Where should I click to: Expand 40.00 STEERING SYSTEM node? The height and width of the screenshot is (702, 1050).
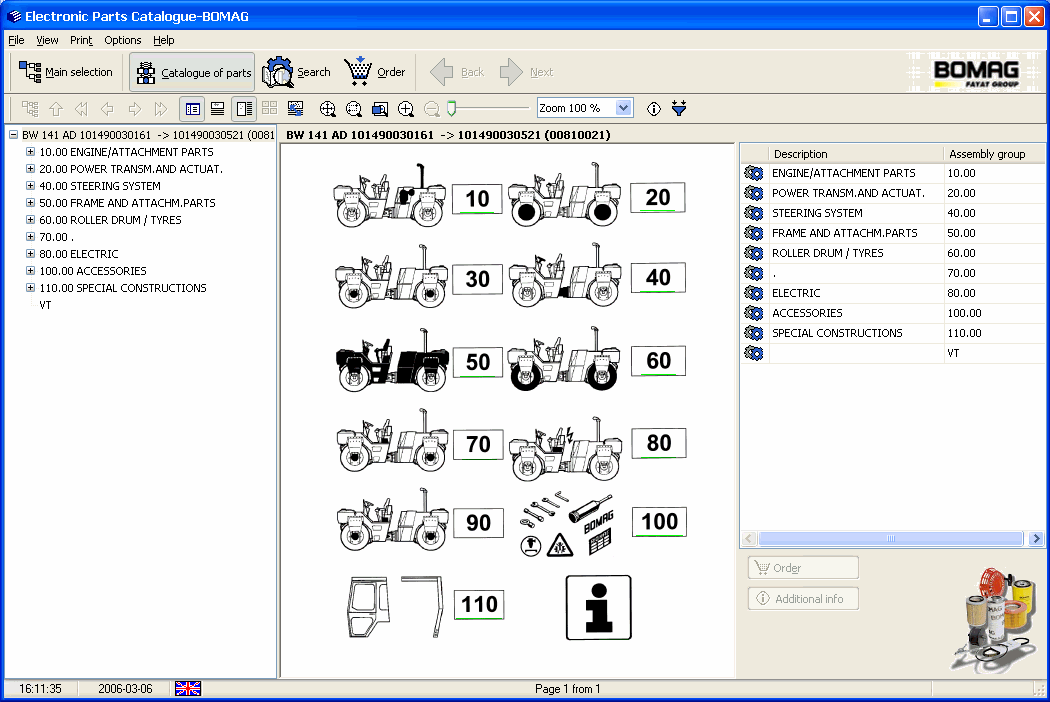(30, 186)
